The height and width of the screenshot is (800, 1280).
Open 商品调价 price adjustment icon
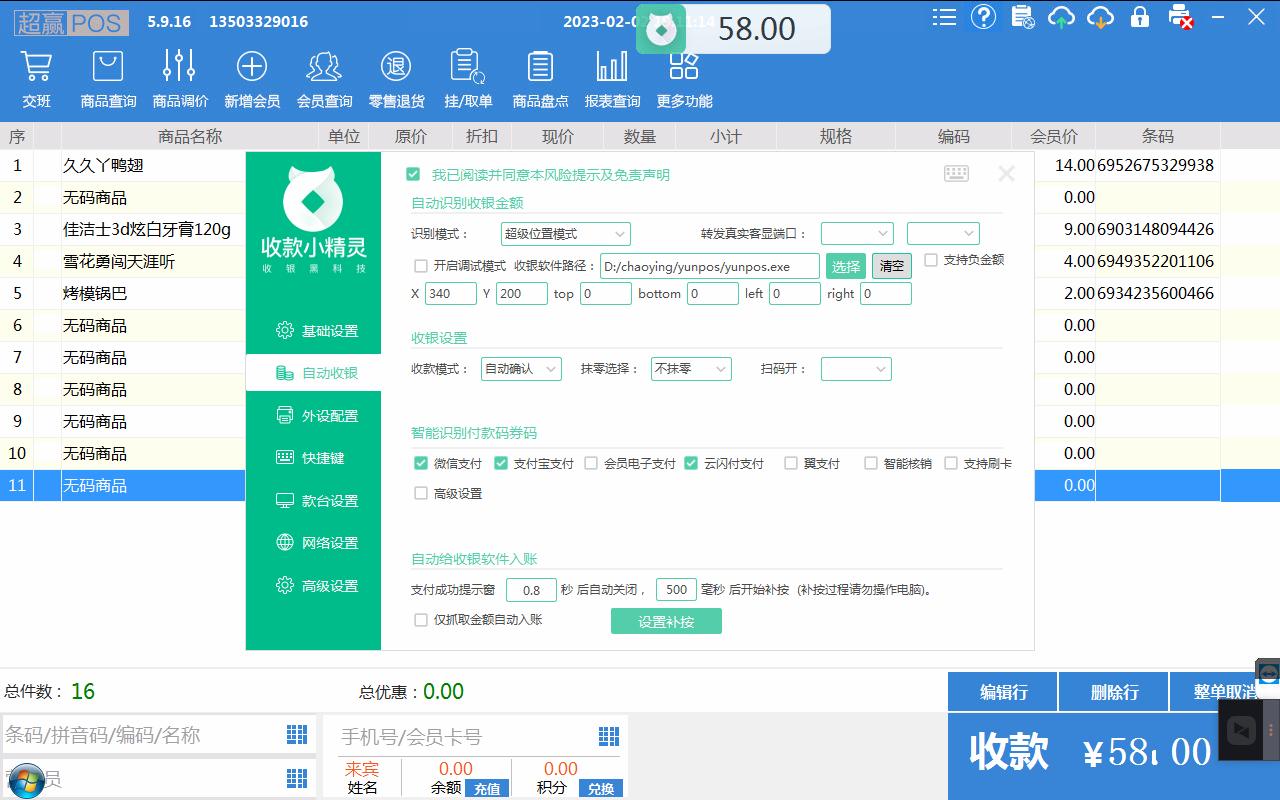pos(180,78)
